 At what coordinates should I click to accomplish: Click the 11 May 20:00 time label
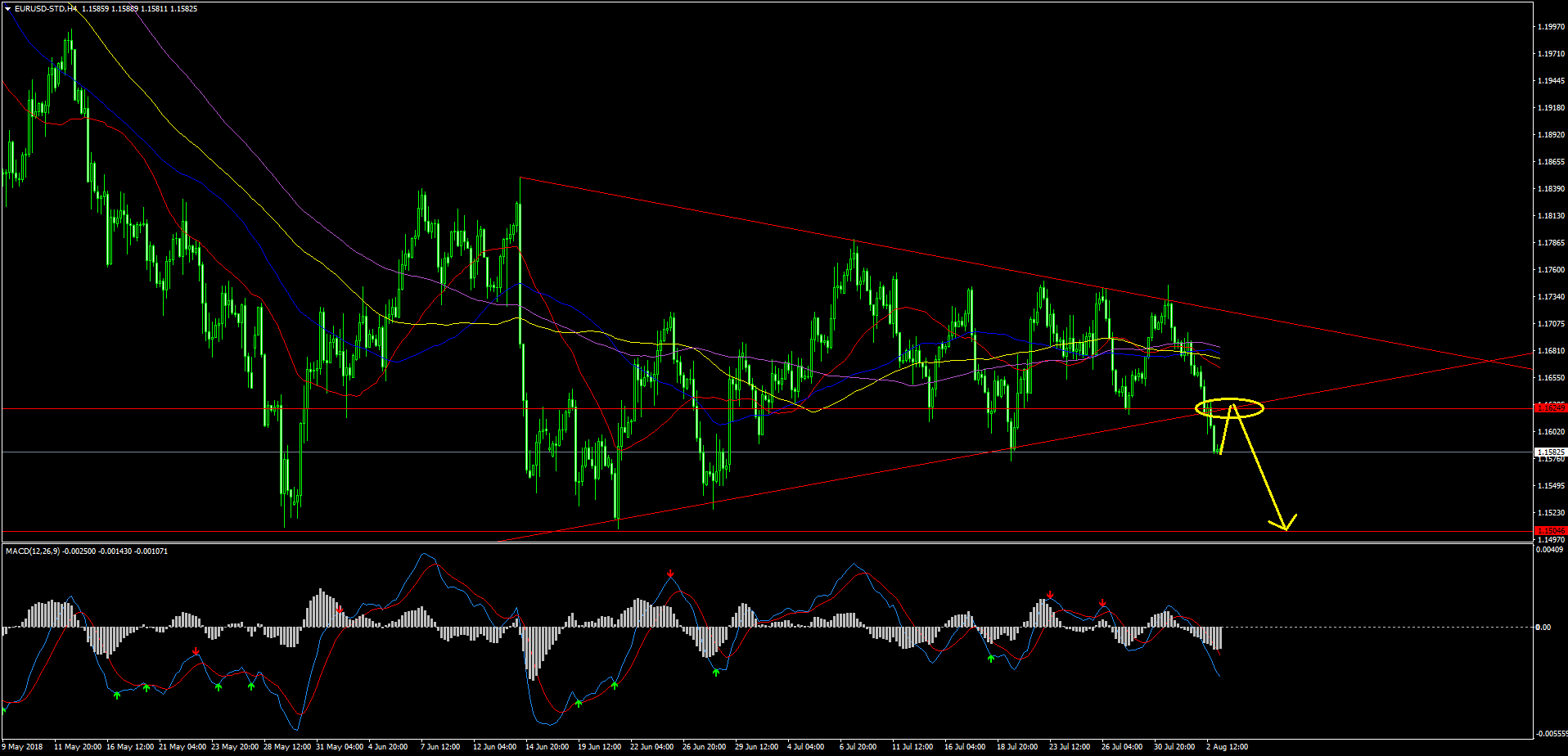click(x=78, y=746)
